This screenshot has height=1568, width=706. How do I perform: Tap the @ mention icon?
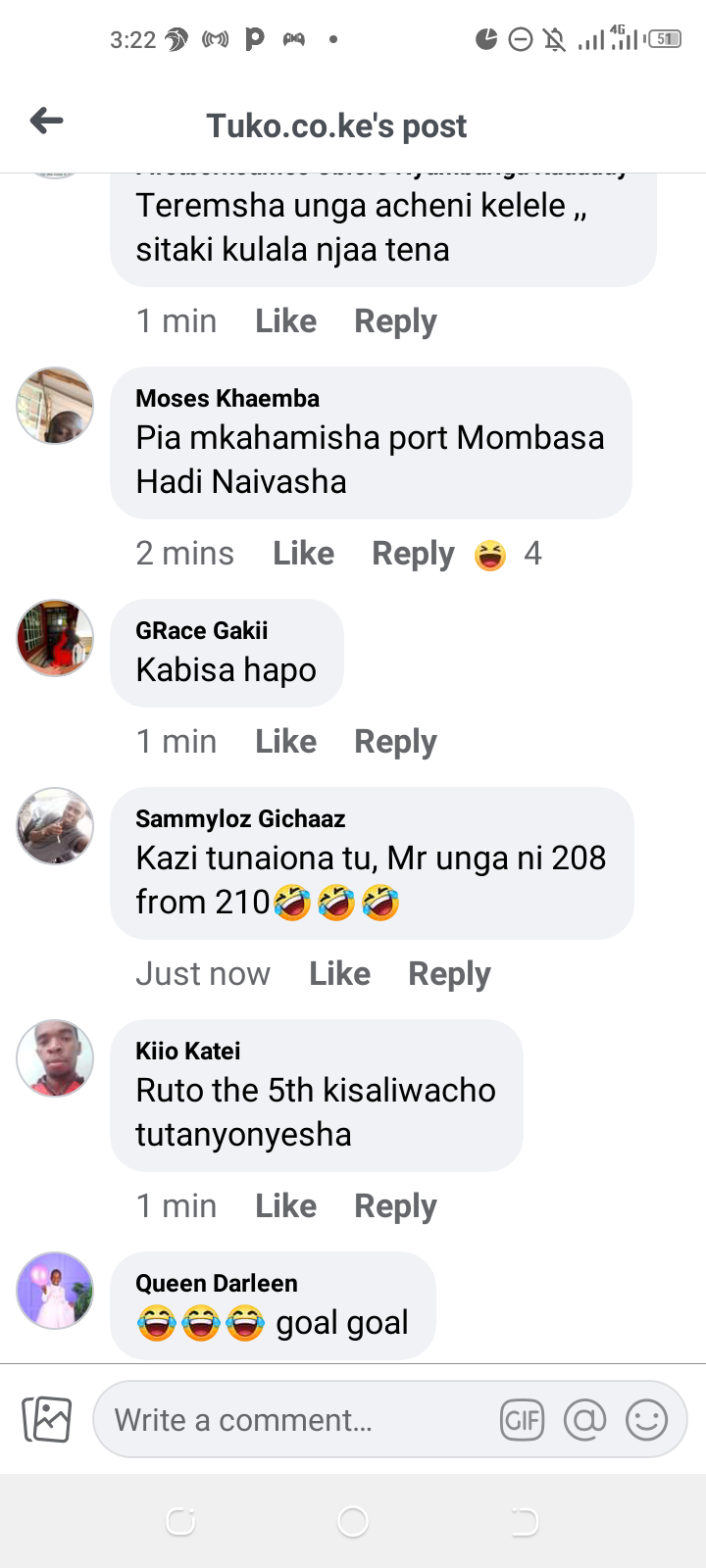pyautogui.click(x=584, y=1420)
